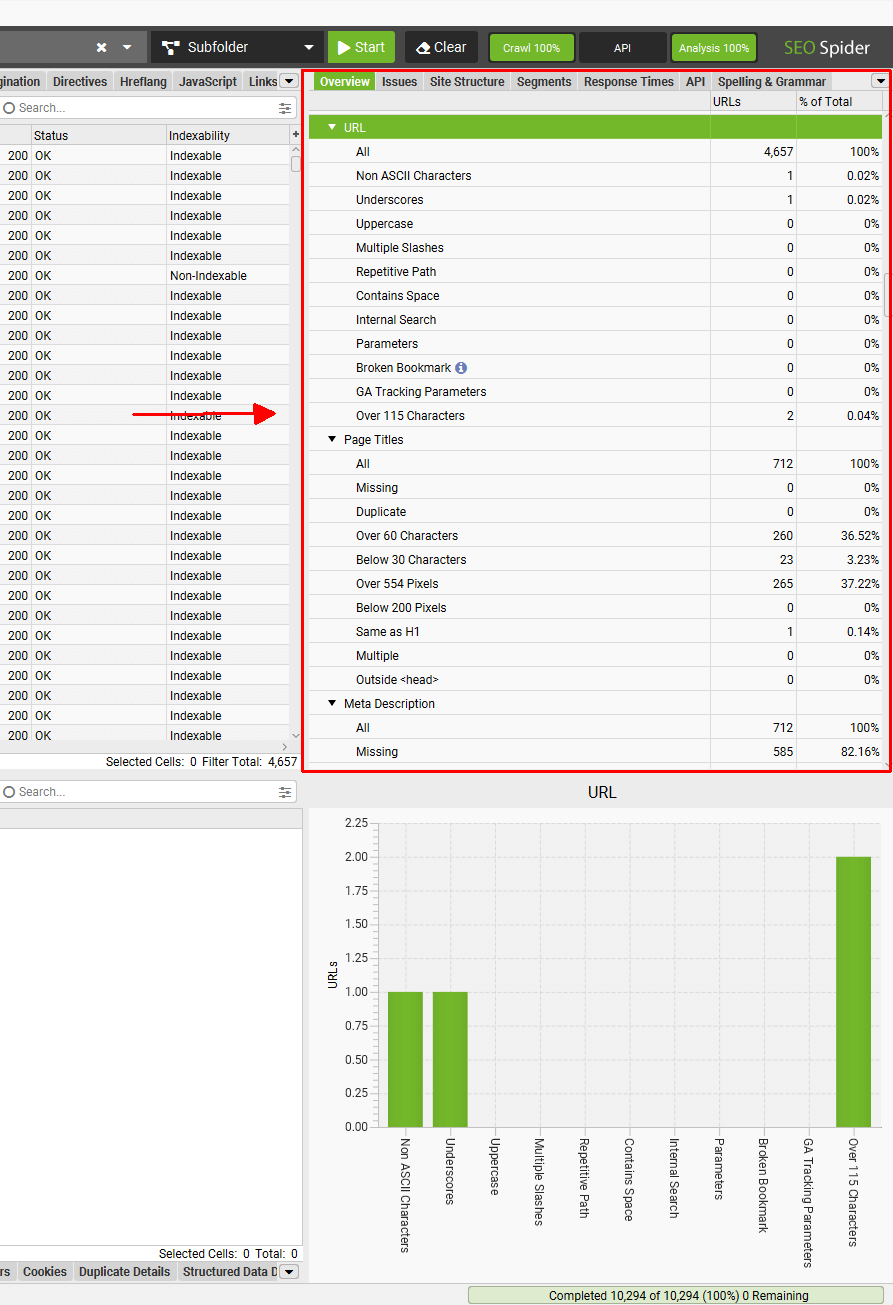Select the Non ASCII Characters filter row
This screenshot has height=1305, width=893.
pyautogui.click(x=596, y=176)
